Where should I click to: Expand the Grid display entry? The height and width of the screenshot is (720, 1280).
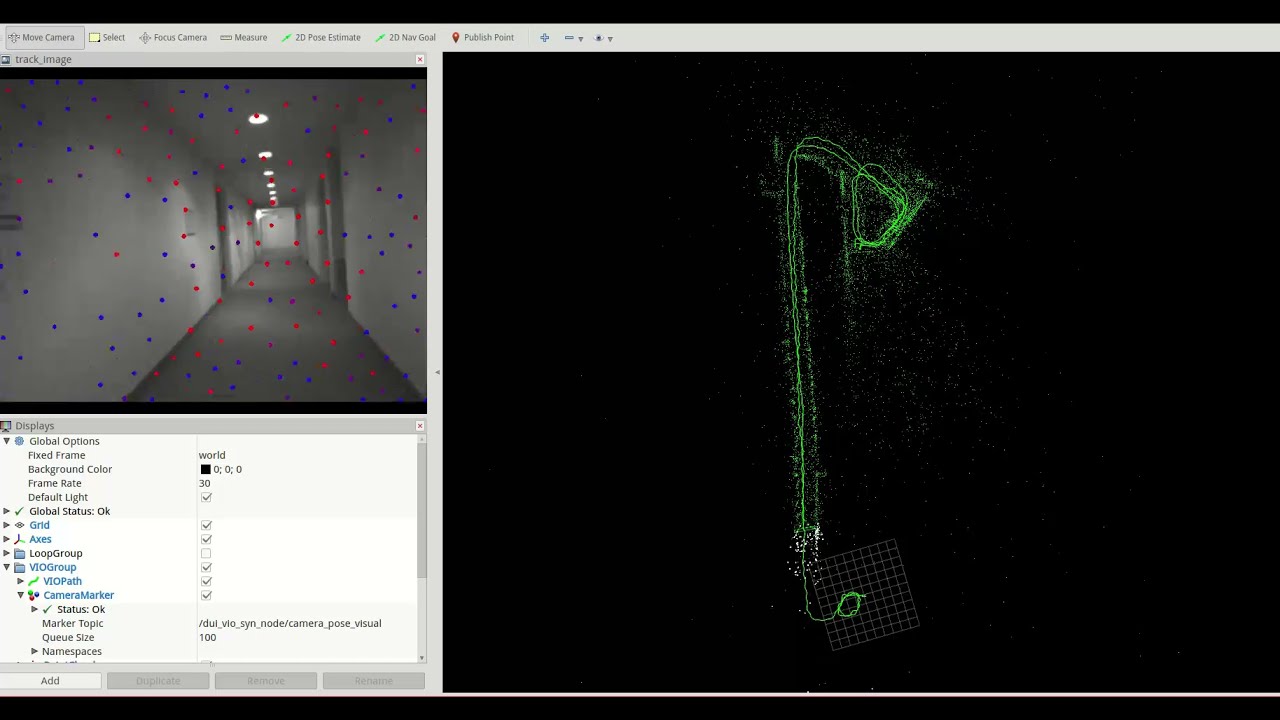tap(7, 525)
